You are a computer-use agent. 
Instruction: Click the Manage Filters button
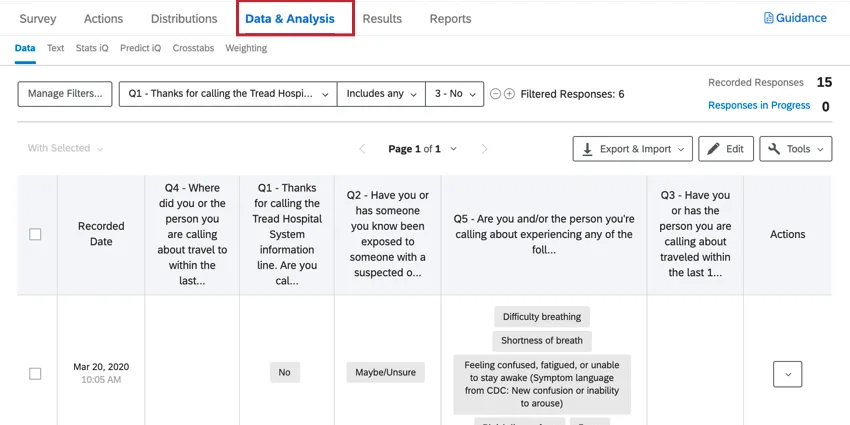(x=65, y=94)
